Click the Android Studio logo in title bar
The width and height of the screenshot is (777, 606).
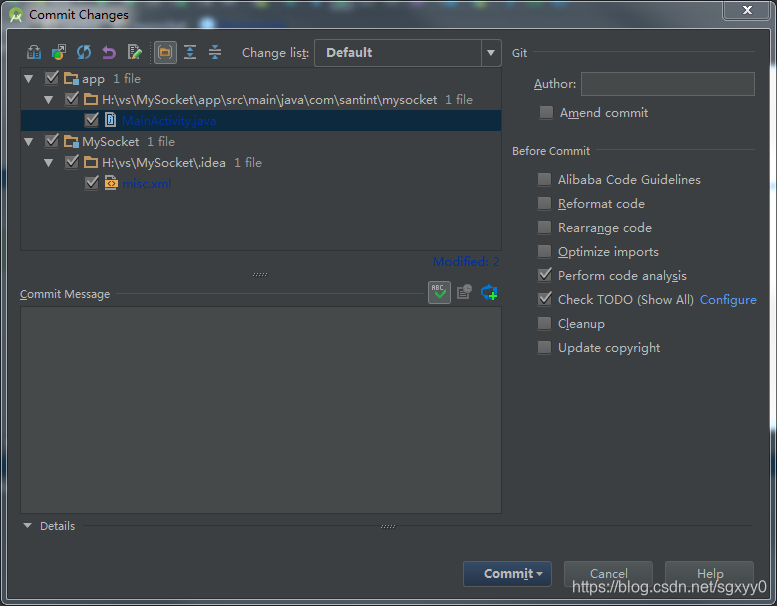(x=16, y=15)
